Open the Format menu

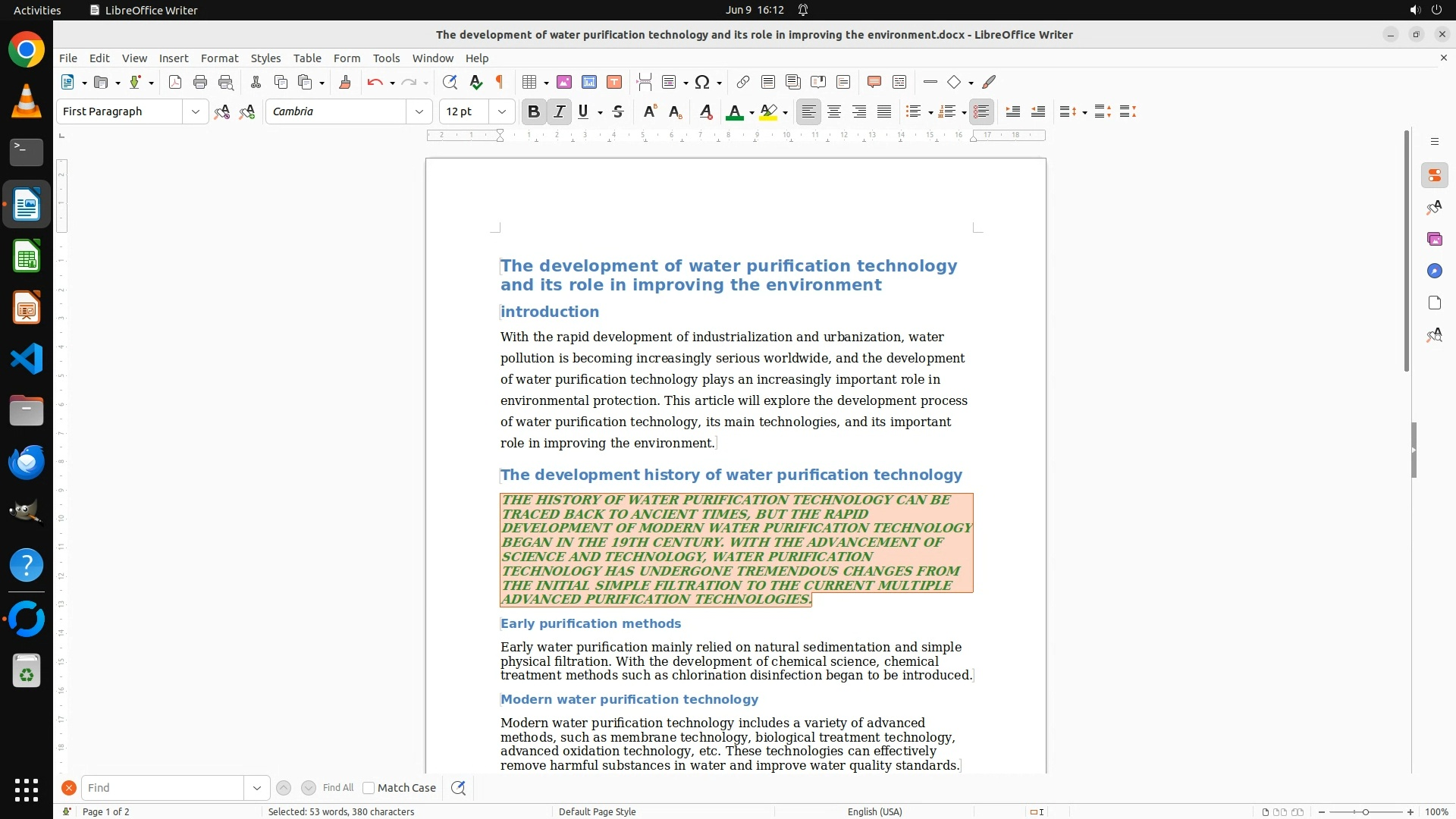(x=219, y=58)
